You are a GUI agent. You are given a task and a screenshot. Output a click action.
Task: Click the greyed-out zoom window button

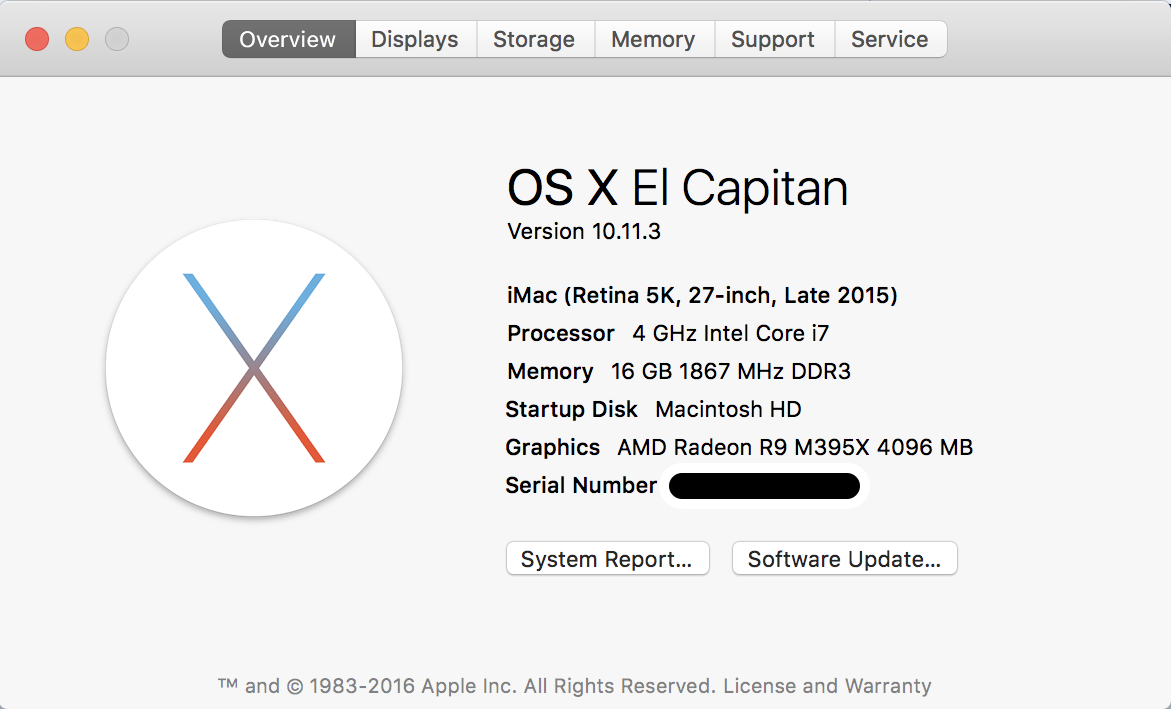(x=117, y=40)
